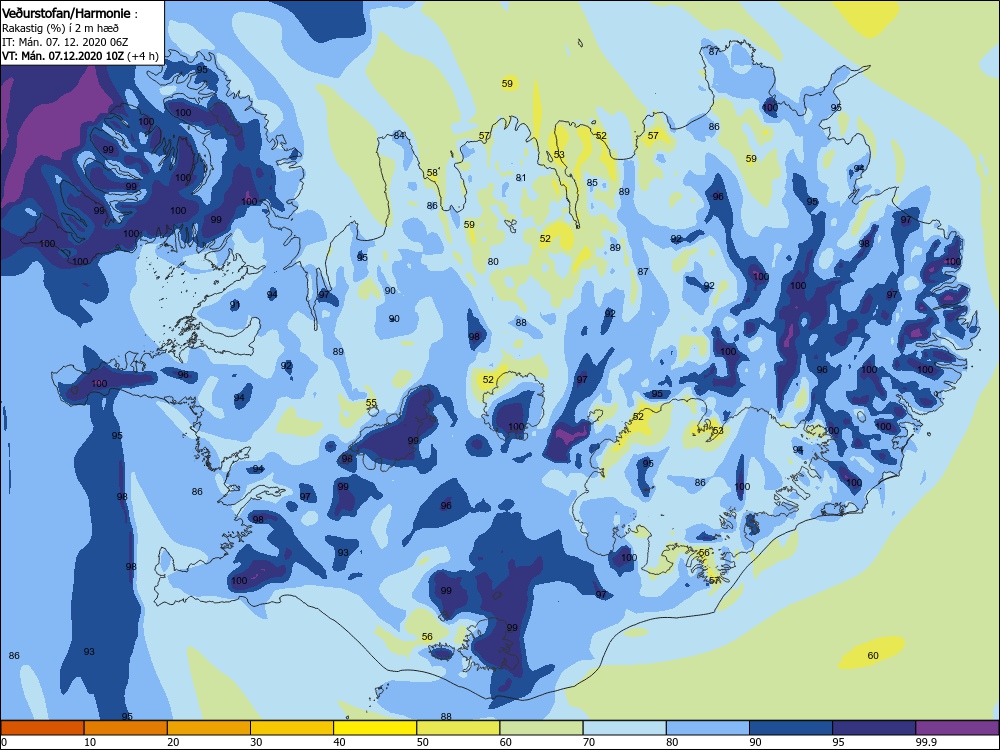Click the humidity value 80 on the map
The image size is (1000, 750).
pos(493,261)
